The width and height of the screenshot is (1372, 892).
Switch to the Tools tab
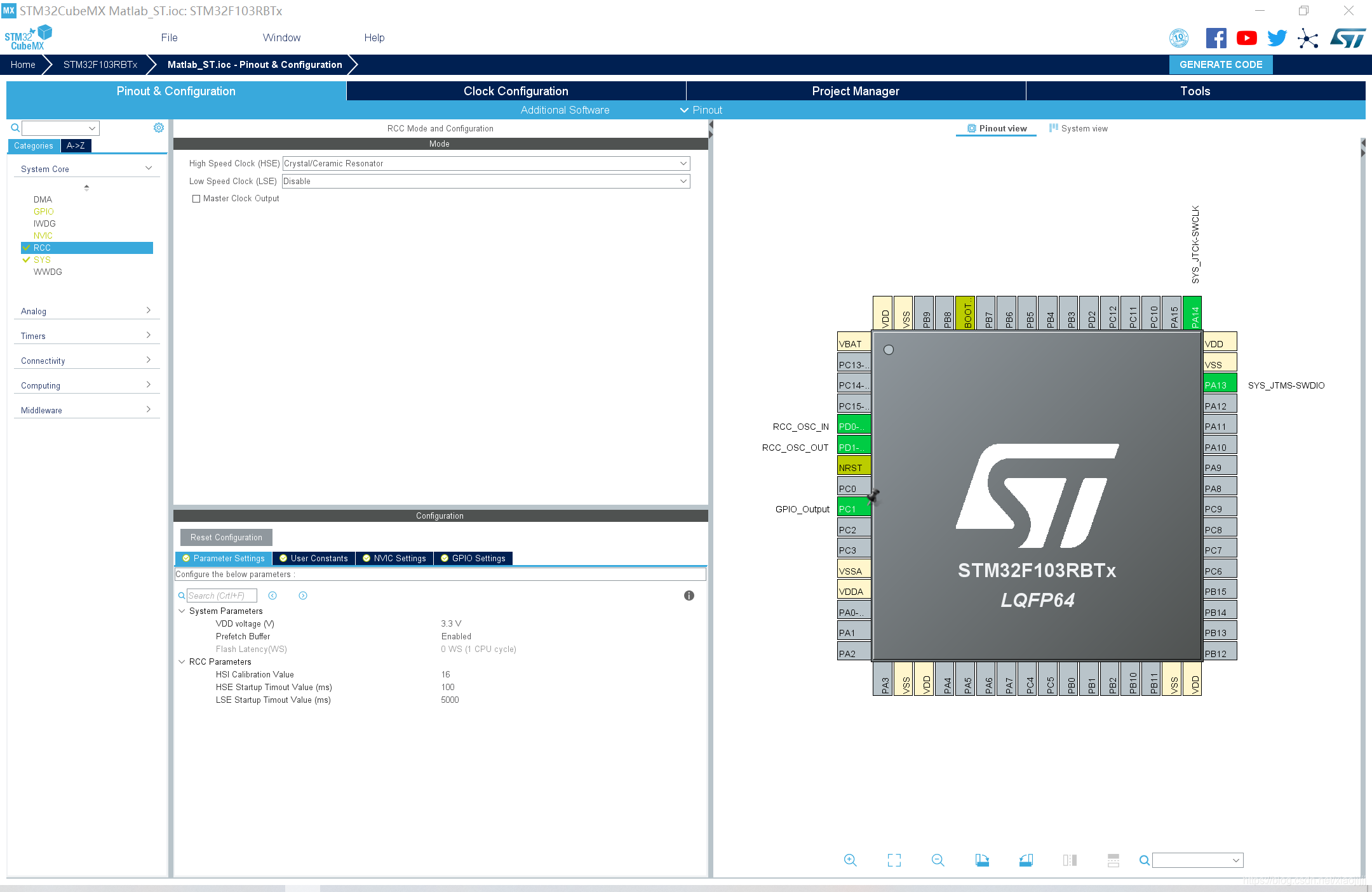(x=1195, y=91)
